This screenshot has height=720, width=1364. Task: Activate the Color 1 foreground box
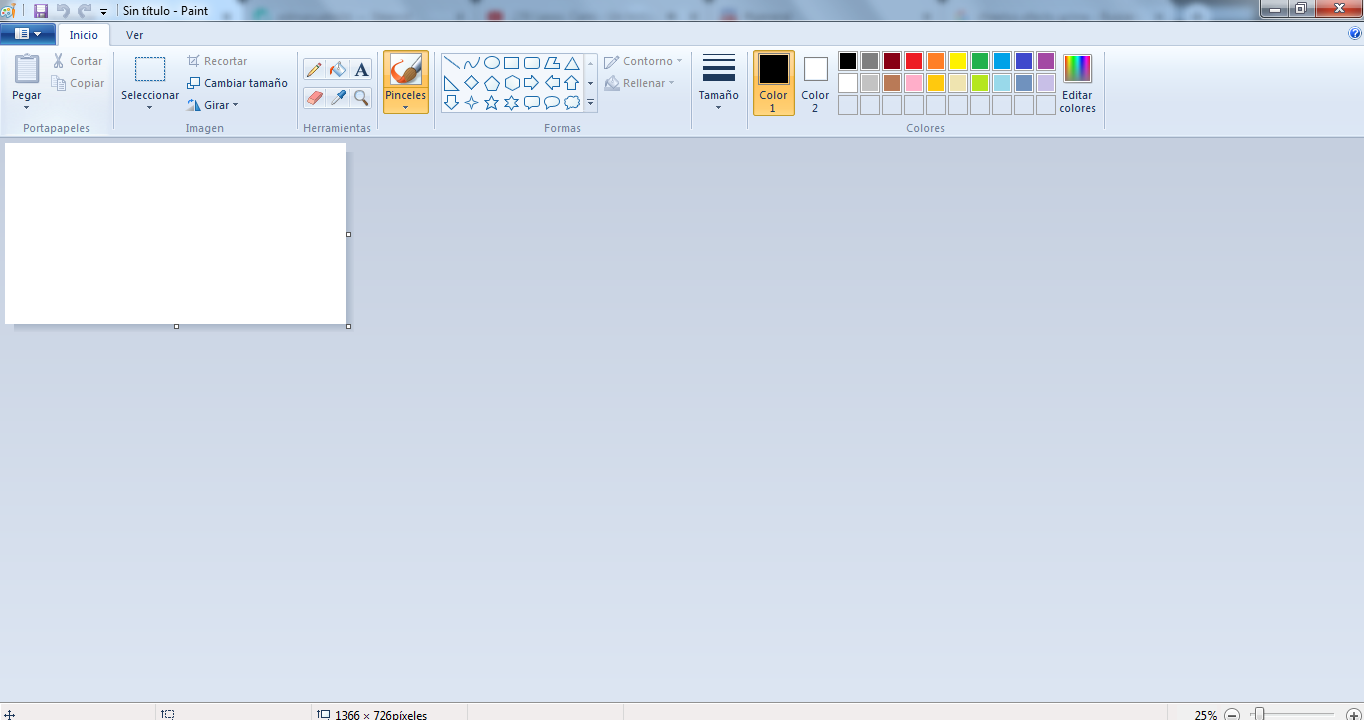(x=774, y=83)
